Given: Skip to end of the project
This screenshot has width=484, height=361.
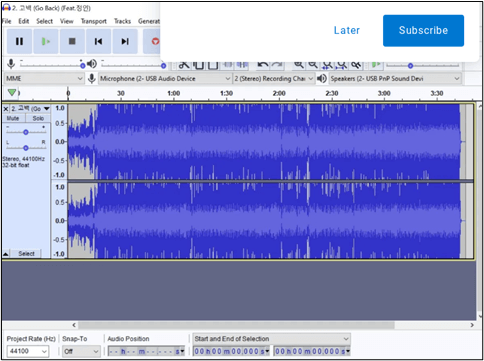Looking at the screenshot, I should pyautogui.click(x=125, y=41).
